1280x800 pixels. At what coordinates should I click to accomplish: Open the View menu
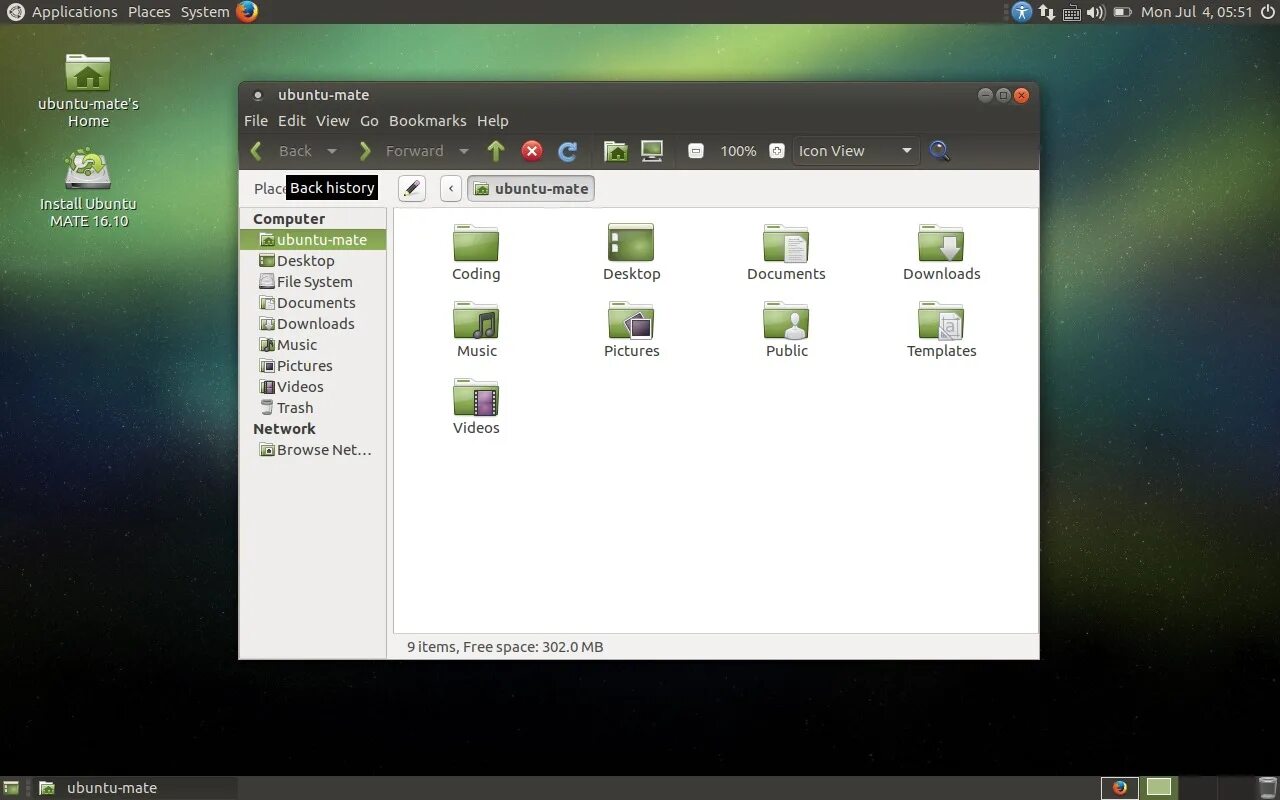tap(333, 121)
